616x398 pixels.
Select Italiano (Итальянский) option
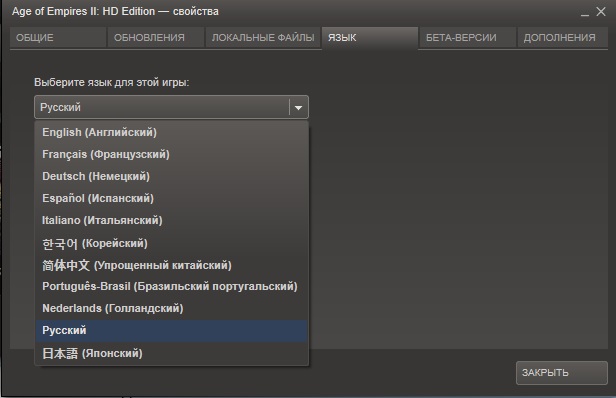171,220
